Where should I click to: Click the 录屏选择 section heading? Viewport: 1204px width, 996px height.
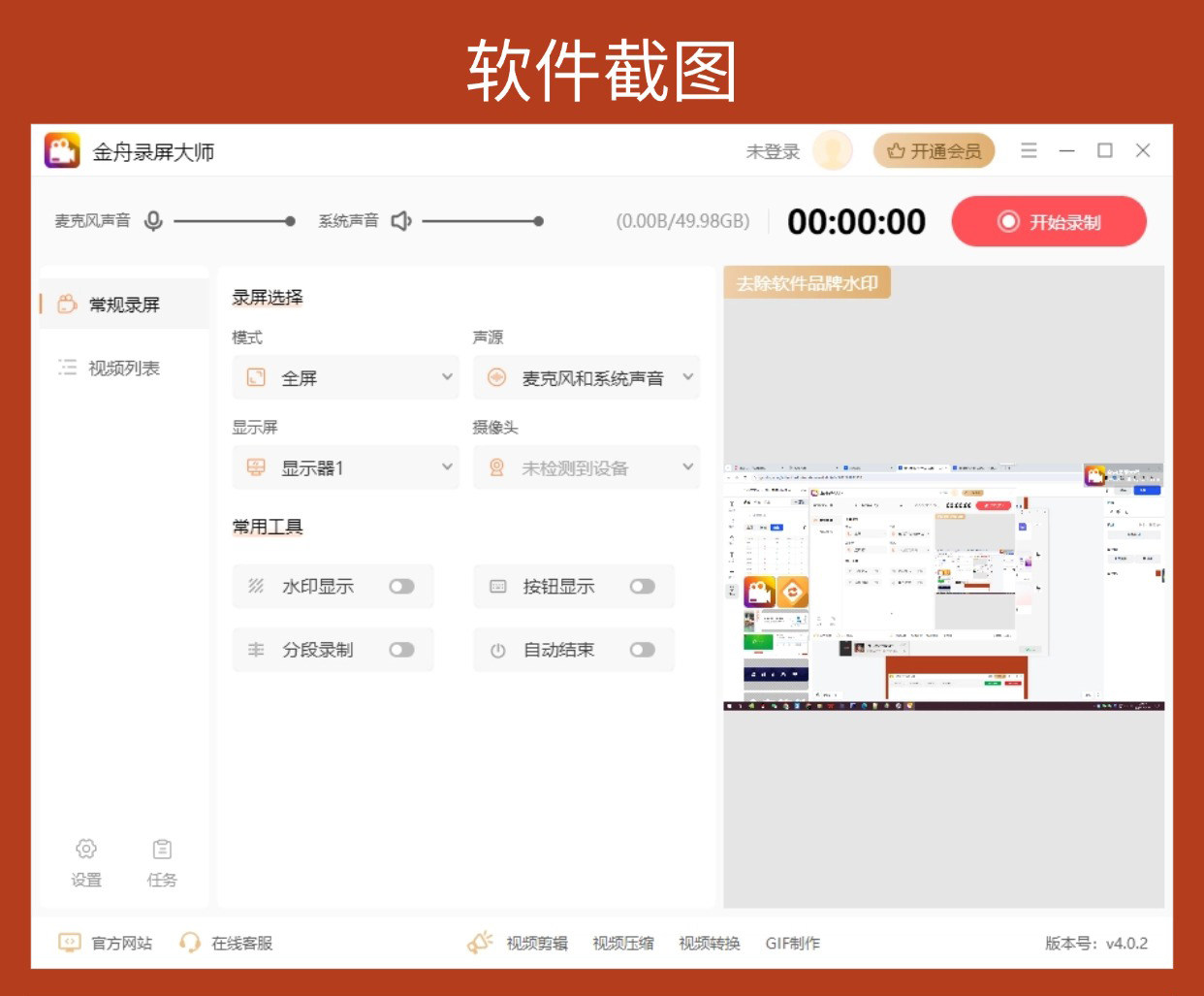pos(268,297)
